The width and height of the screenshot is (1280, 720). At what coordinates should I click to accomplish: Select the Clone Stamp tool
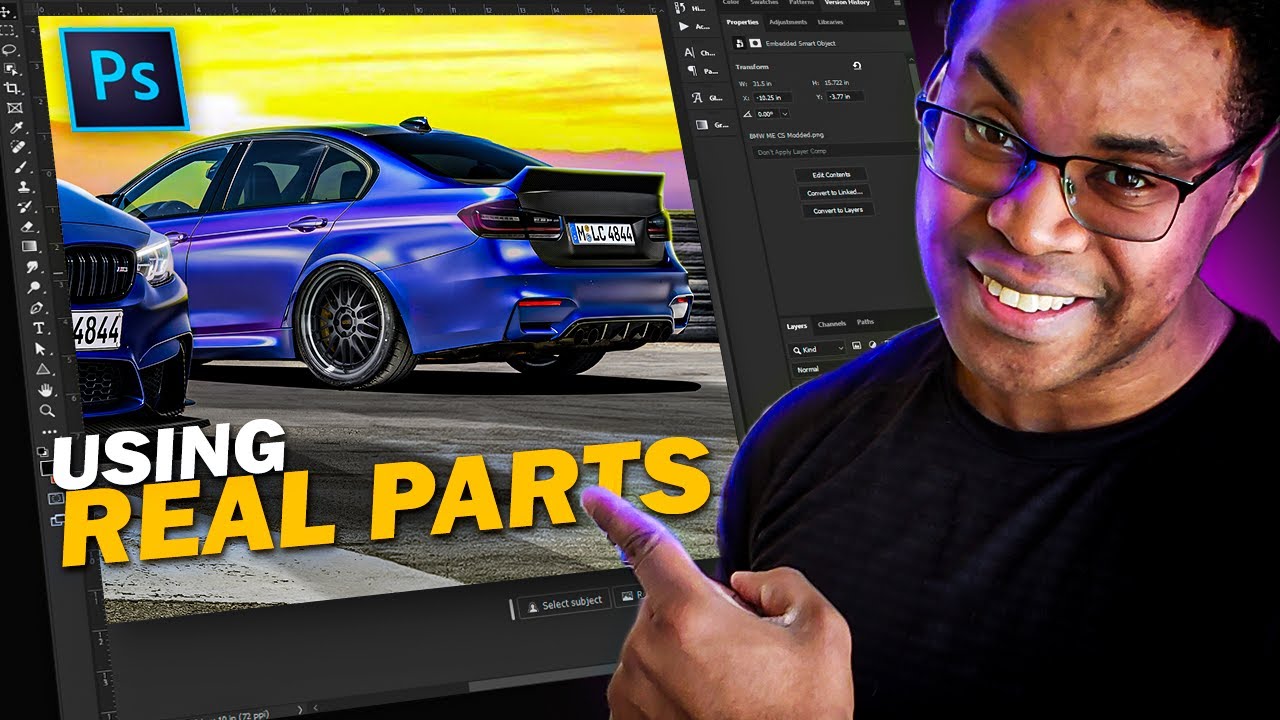pos(22,187)
